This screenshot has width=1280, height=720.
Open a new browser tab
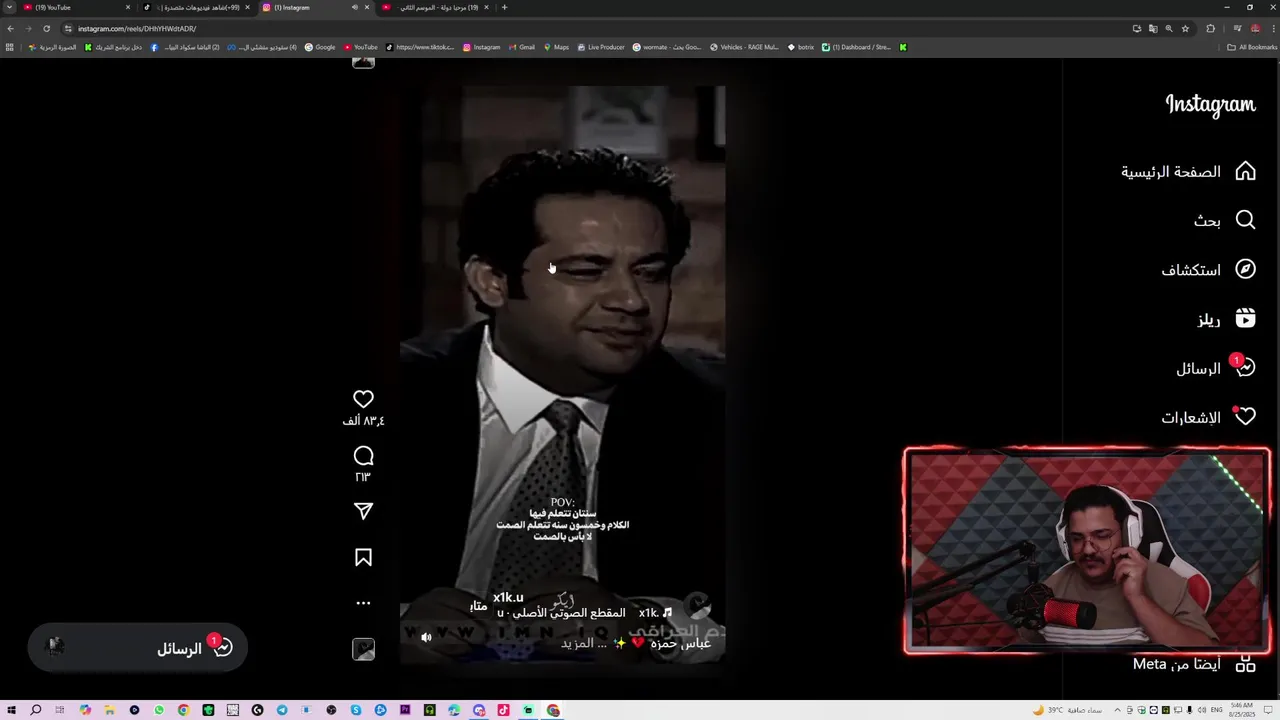504,7
